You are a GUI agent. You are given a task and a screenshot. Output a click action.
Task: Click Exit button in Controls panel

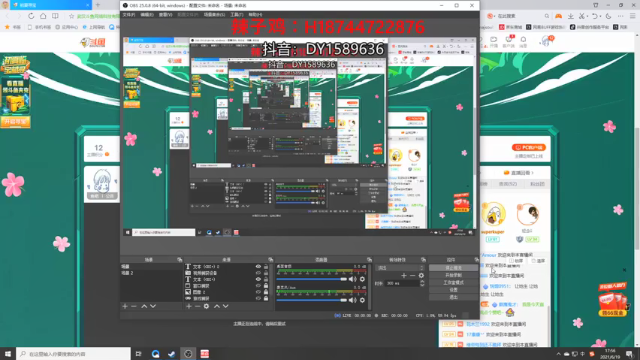[x=453, y=298]
